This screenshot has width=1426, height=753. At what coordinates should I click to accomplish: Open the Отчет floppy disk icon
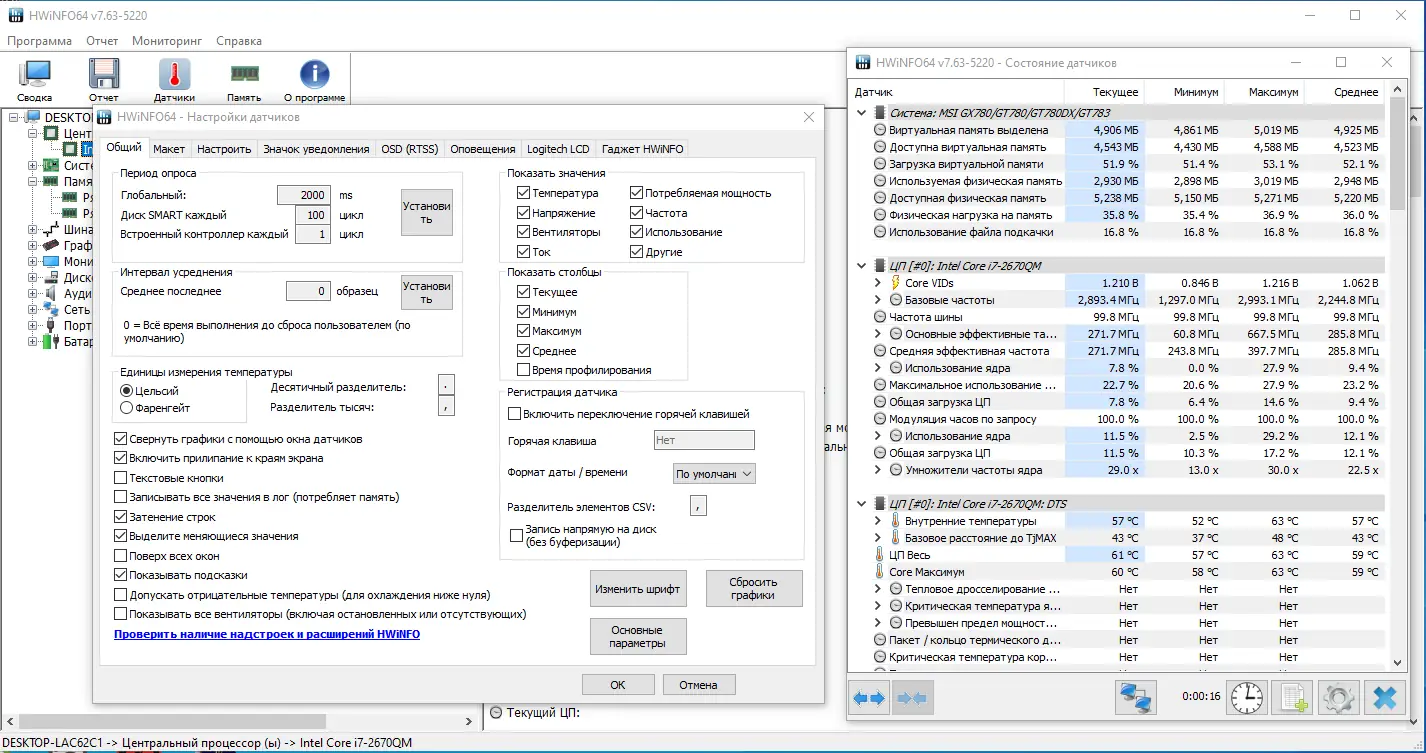click(x=104, y=74)
